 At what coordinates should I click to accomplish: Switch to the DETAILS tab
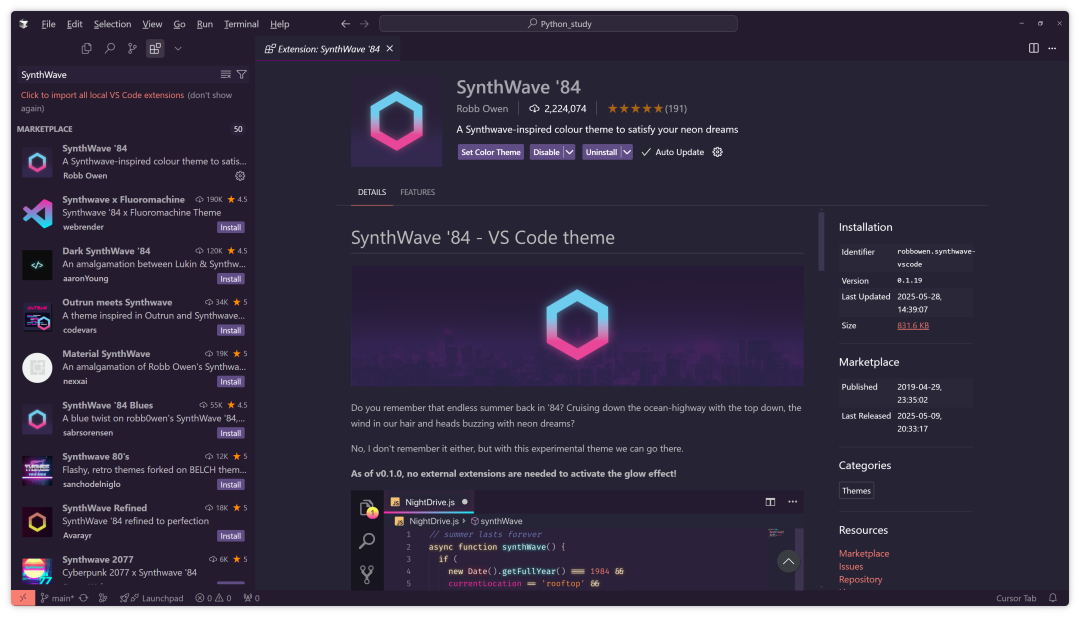372,192
